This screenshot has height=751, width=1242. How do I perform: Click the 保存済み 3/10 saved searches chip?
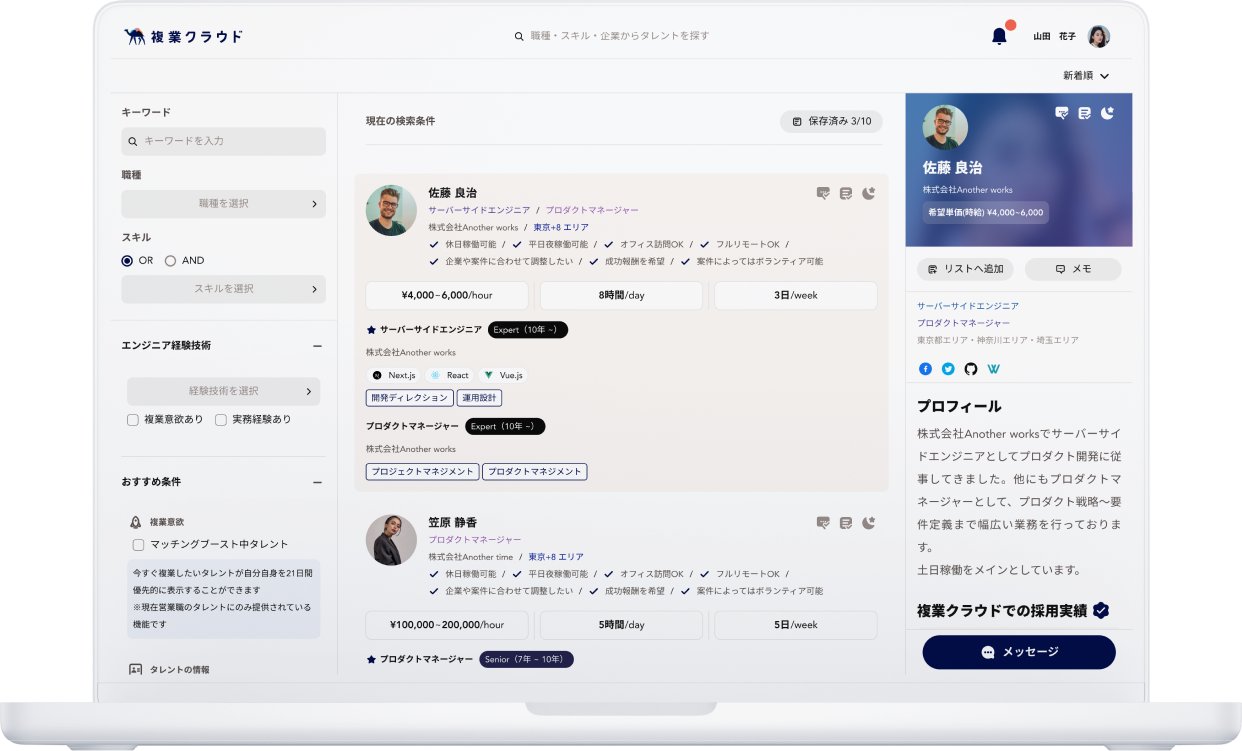tap(830, 121)
